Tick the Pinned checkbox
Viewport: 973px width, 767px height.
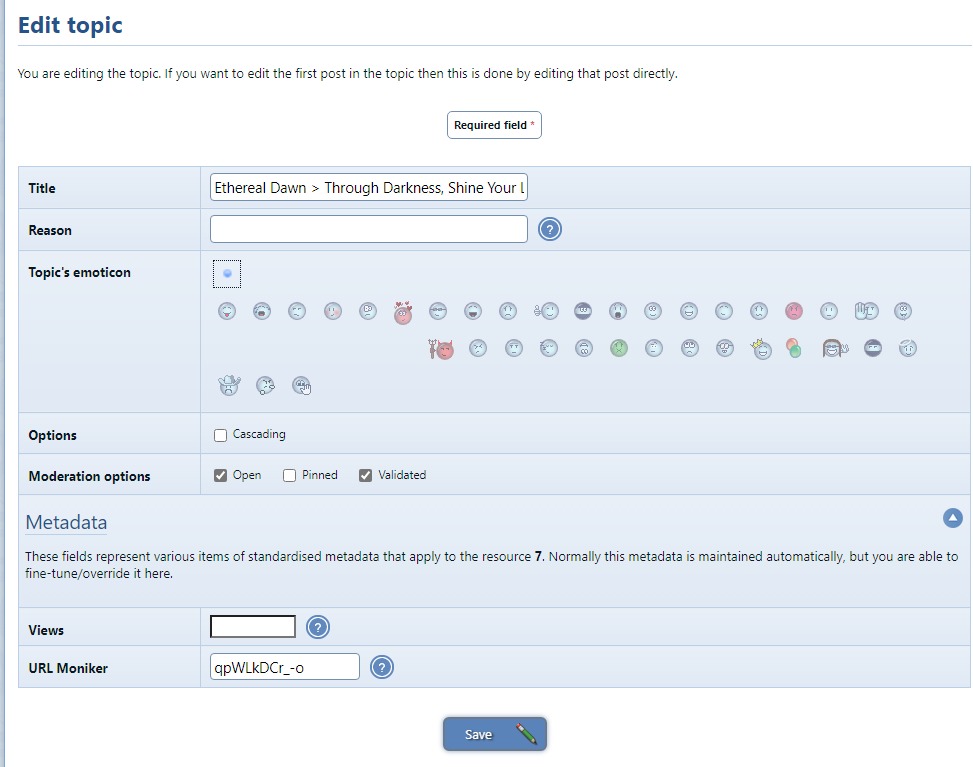290,476
